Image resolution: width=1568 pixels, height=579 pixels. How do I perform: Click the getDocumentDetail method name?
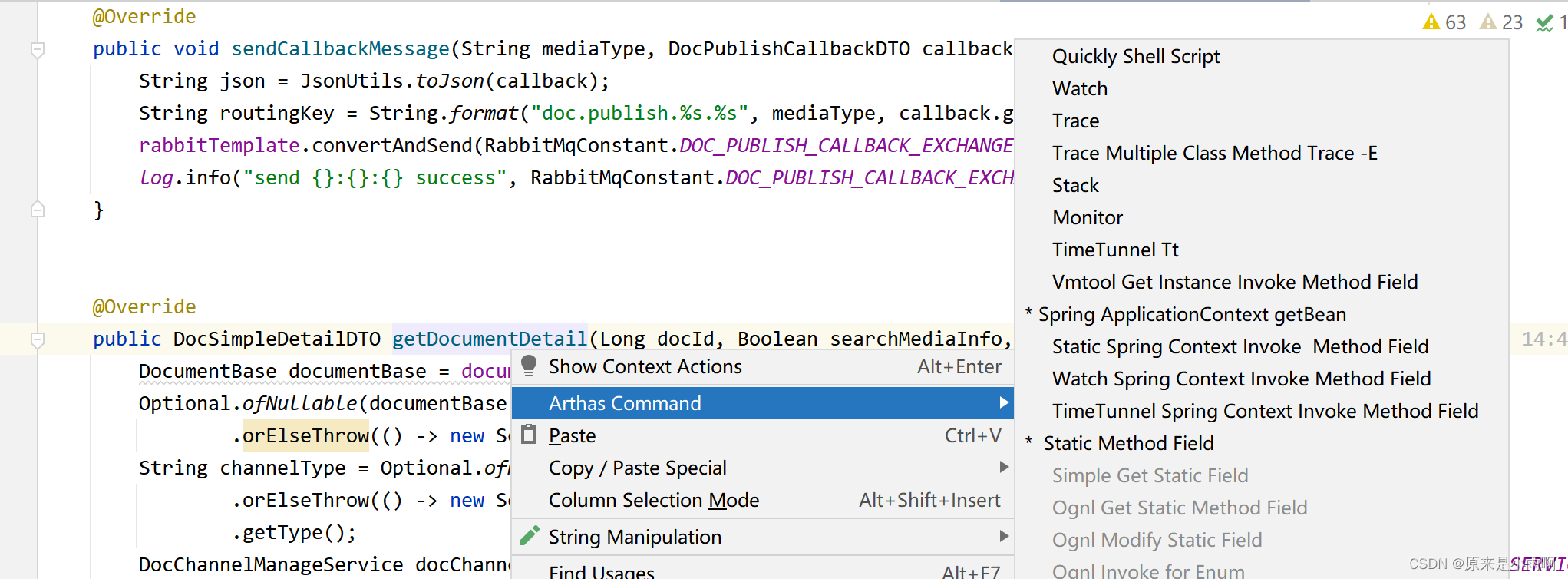click(490, 339)
